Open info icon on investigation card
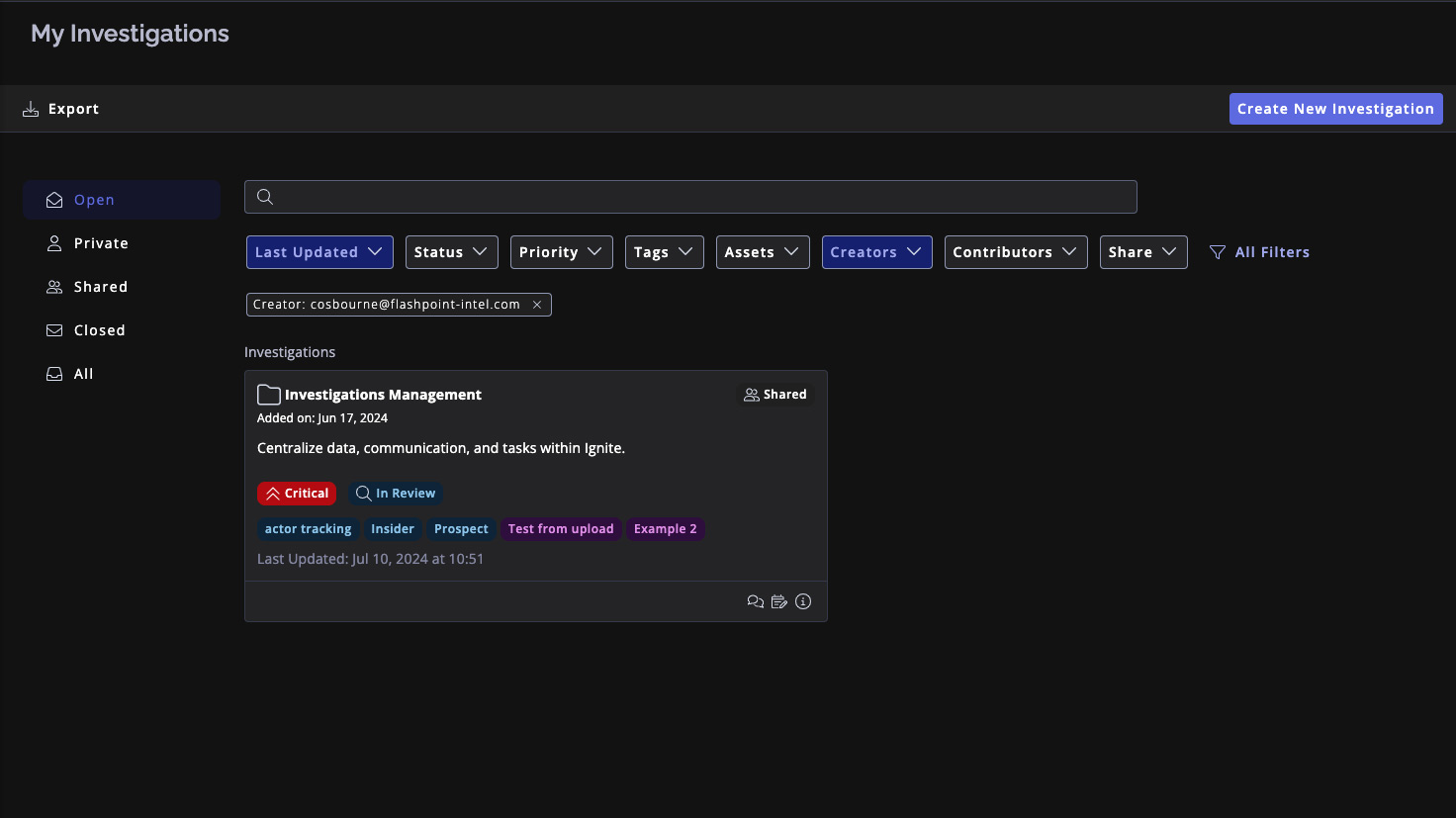 pyautogui.click(x=803, y=601)
